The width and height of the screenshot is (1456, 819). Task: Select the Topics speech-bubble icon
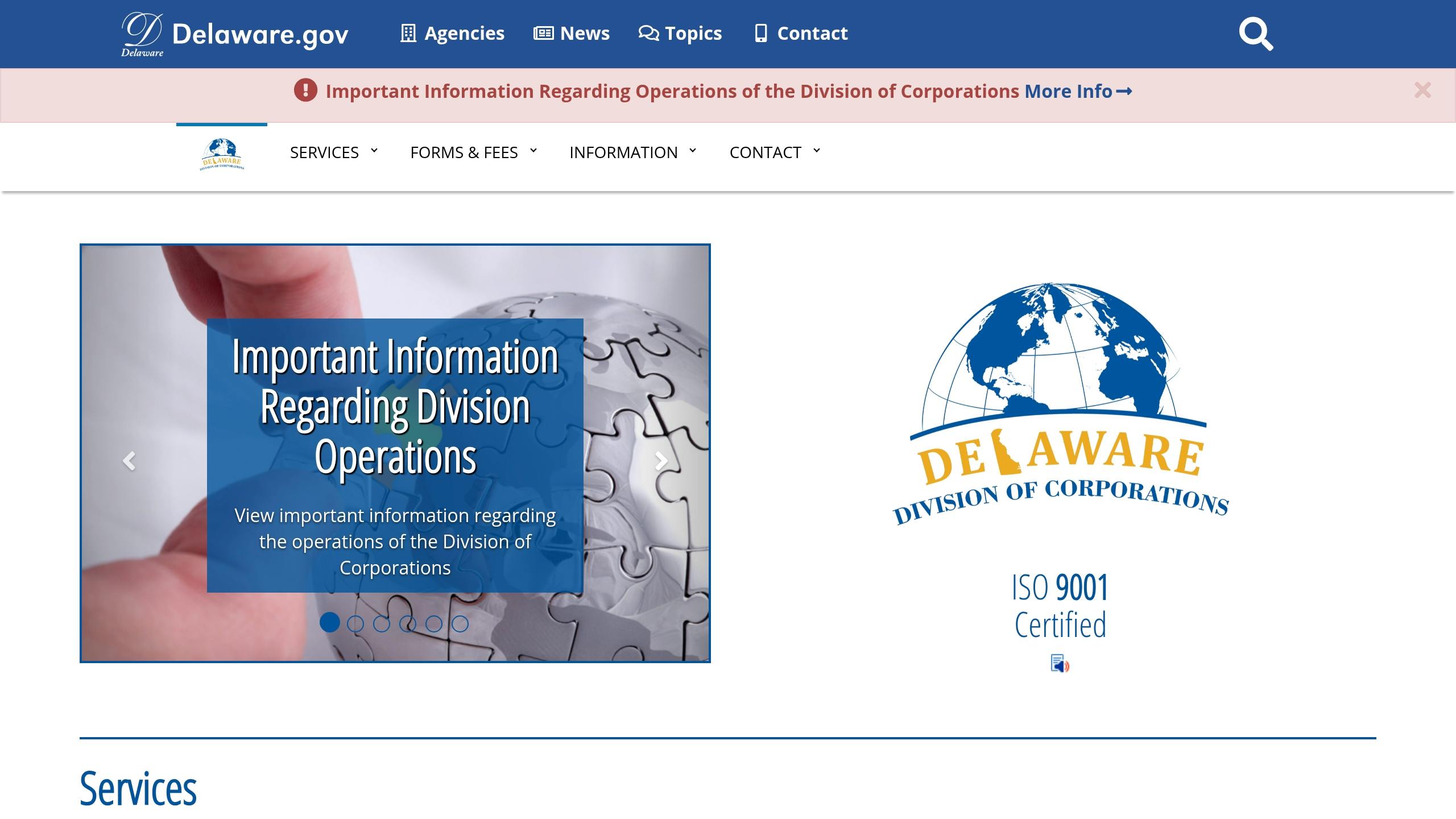pos(648,33)
